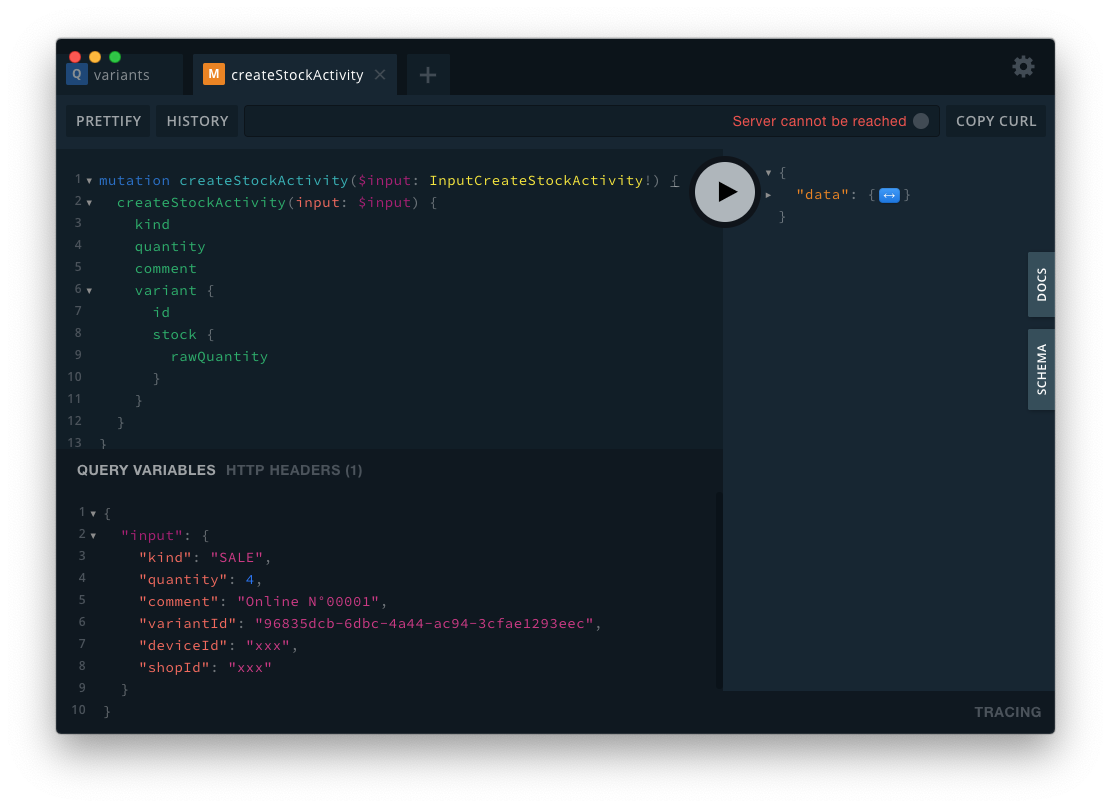Click the kind field in query editor

point(152,225)
